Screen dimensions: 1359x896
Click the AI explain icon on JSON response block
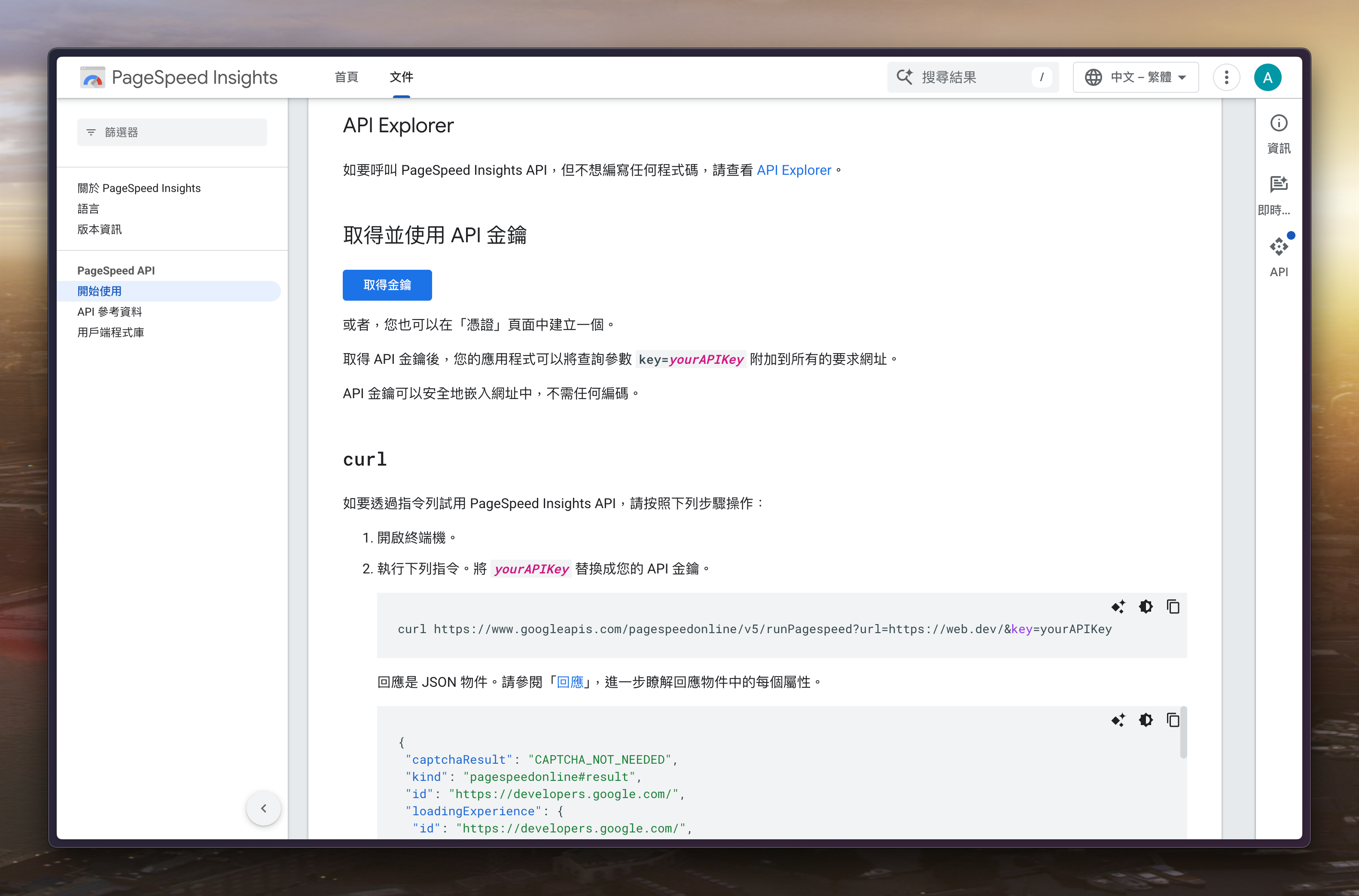(1118, 719)
